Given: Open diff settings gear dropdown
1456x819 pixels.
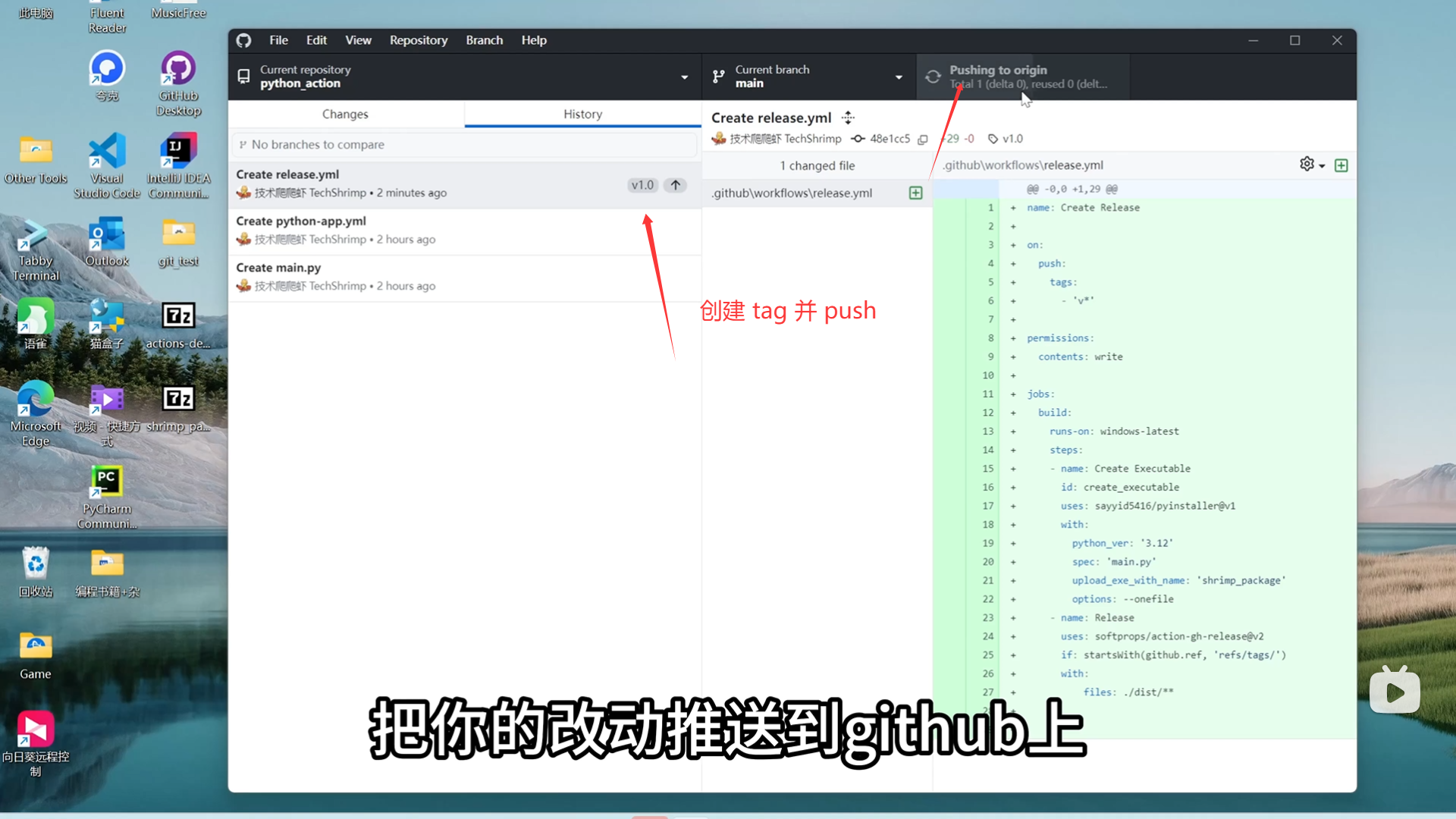Looking at the screenshot, I should 1312,165.
